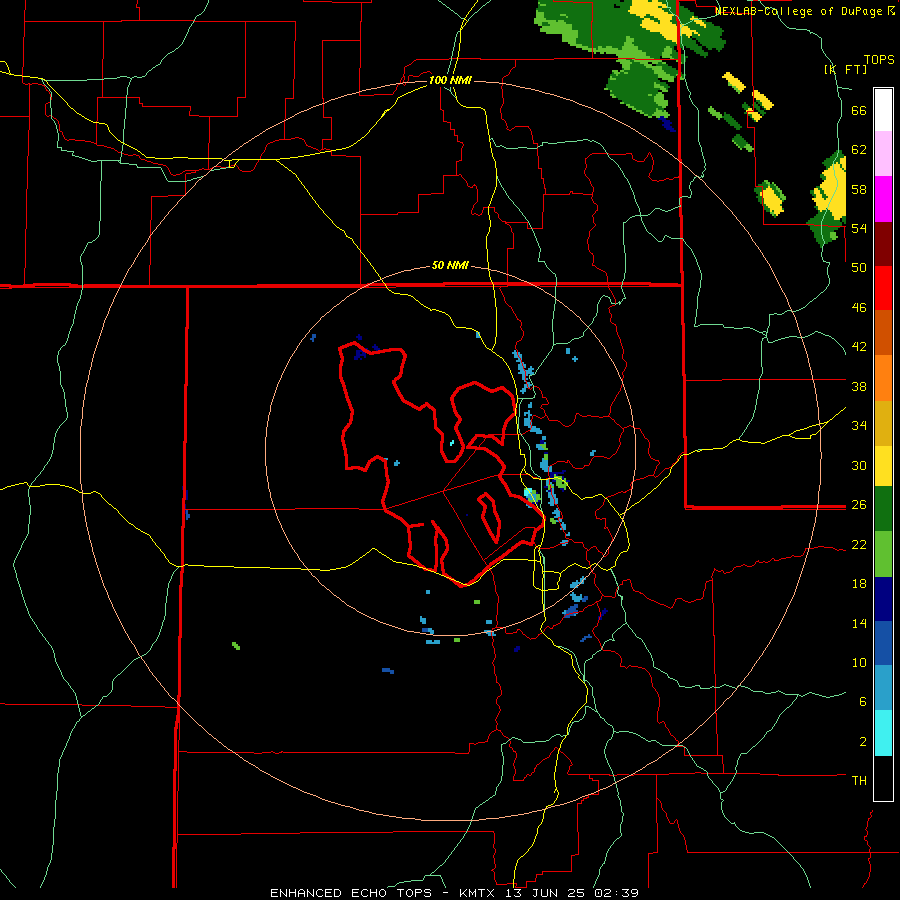Click the 22 value on the scale
Screen dimensions: 900x900
coord(859,544)
